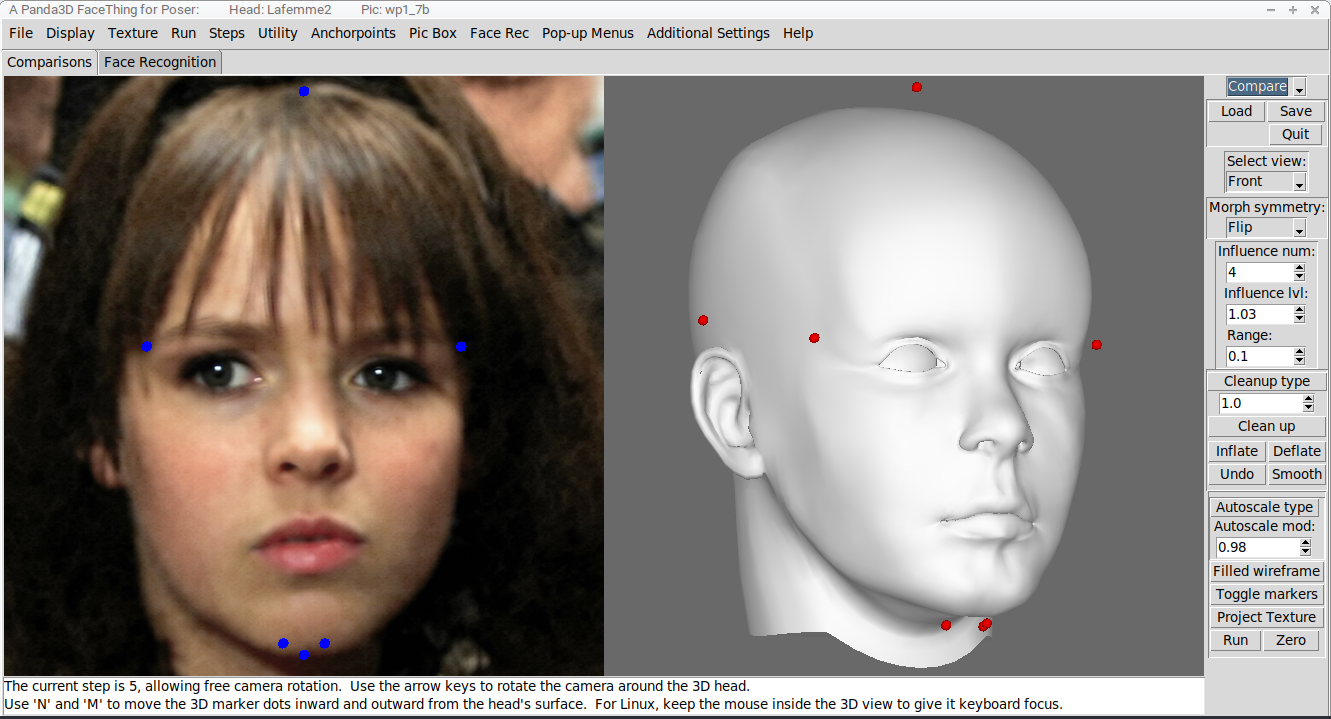Decrease the Range spinner value
This screenshot has height=719, width=1331.
tap(1299, 360)
